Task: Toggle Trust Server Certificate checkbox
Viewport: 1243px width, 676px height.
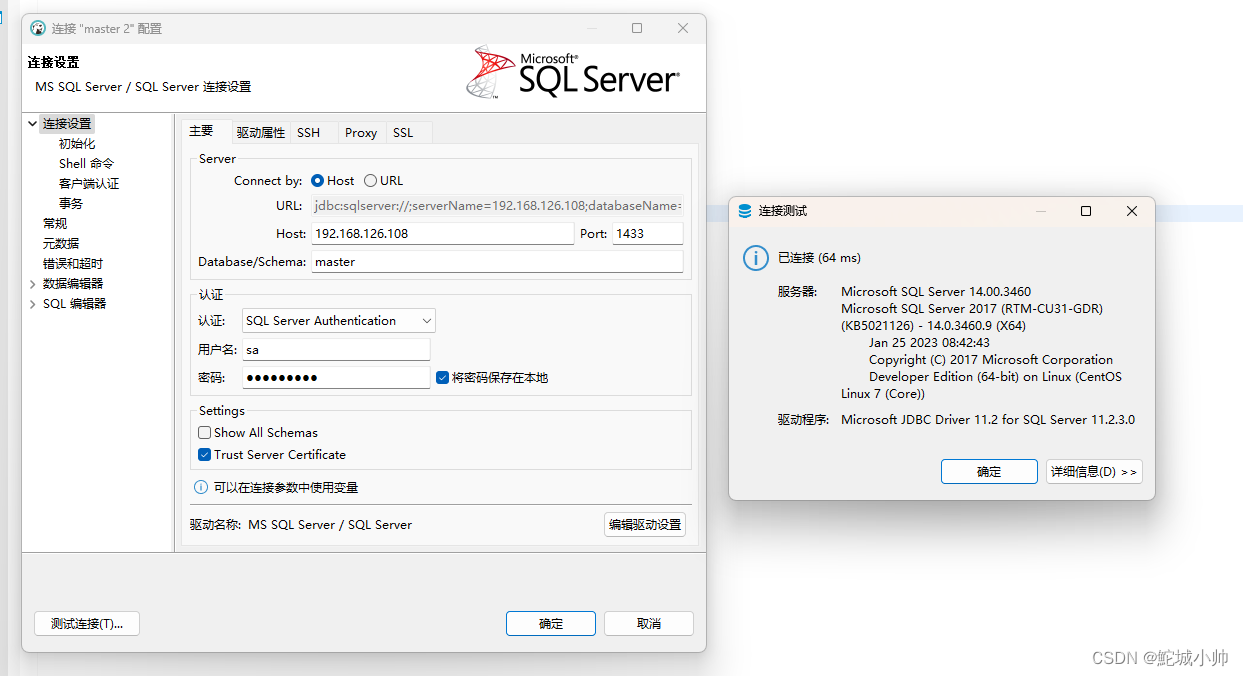Action: [205, 455]
